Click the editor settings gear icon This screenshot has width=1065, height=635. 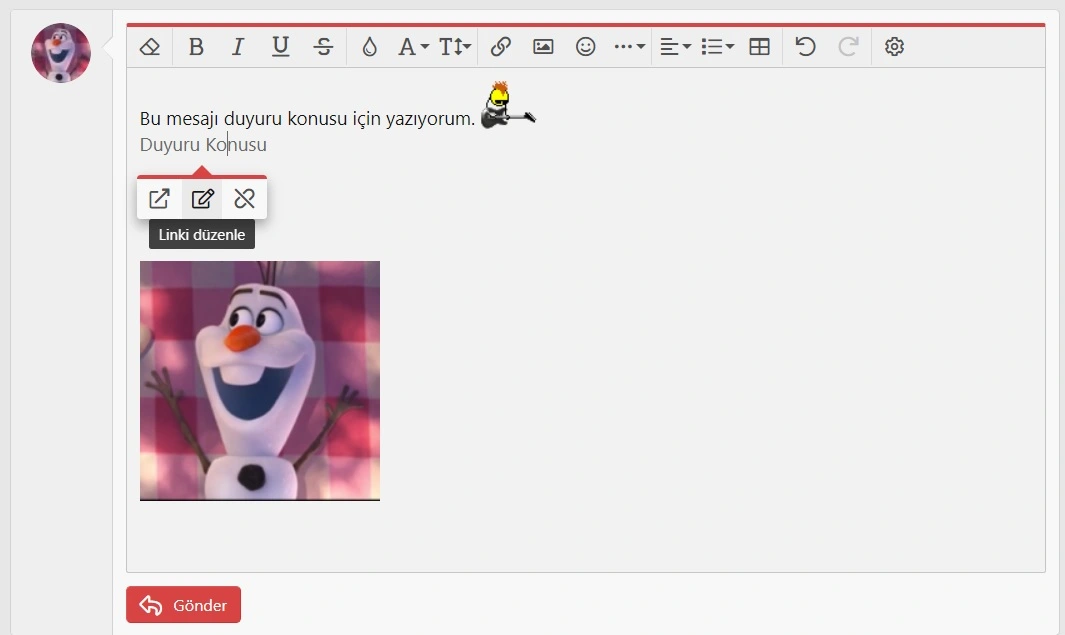click(894, 47)
